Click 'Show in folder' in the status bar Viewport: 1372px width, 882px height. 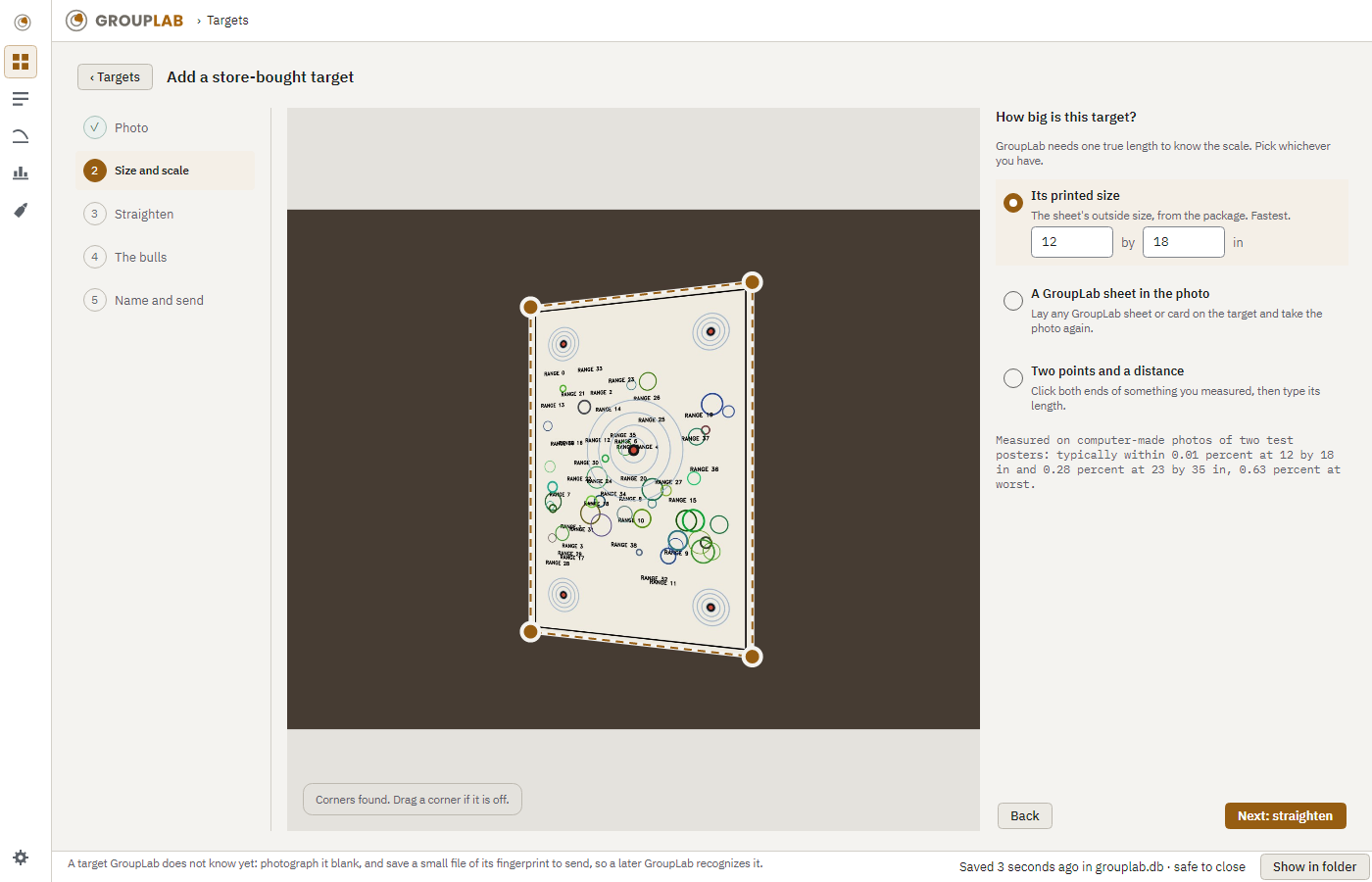[x=1314, y=866]
